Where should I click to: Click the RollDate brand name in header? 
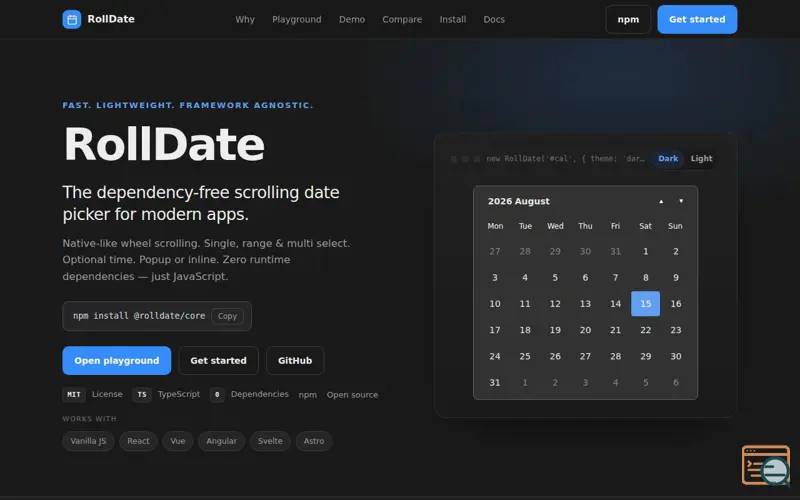tap(111, 19)
